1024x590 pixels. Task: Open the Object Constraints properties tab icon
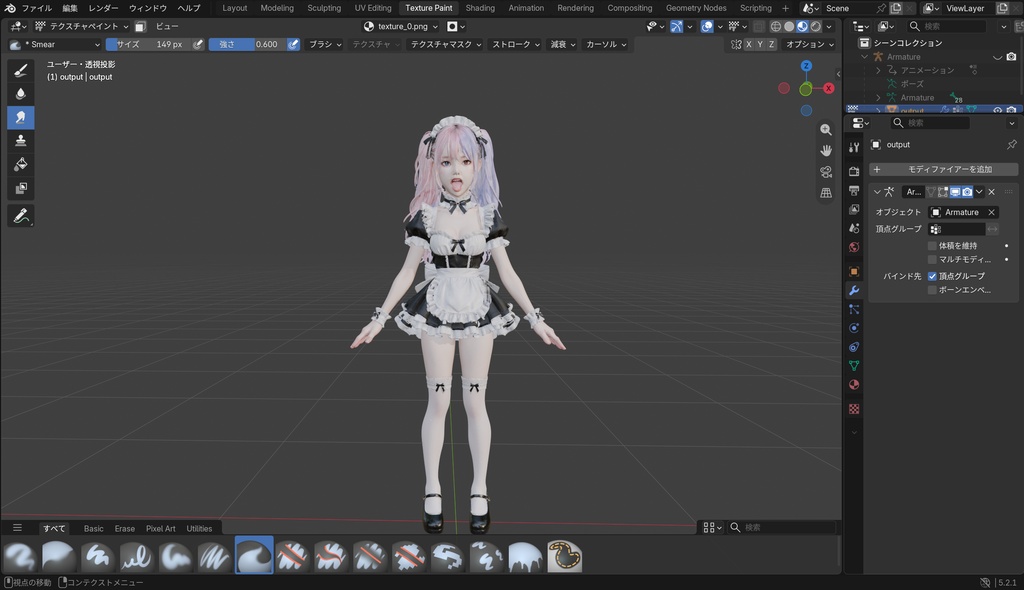[x=854, y=347]
